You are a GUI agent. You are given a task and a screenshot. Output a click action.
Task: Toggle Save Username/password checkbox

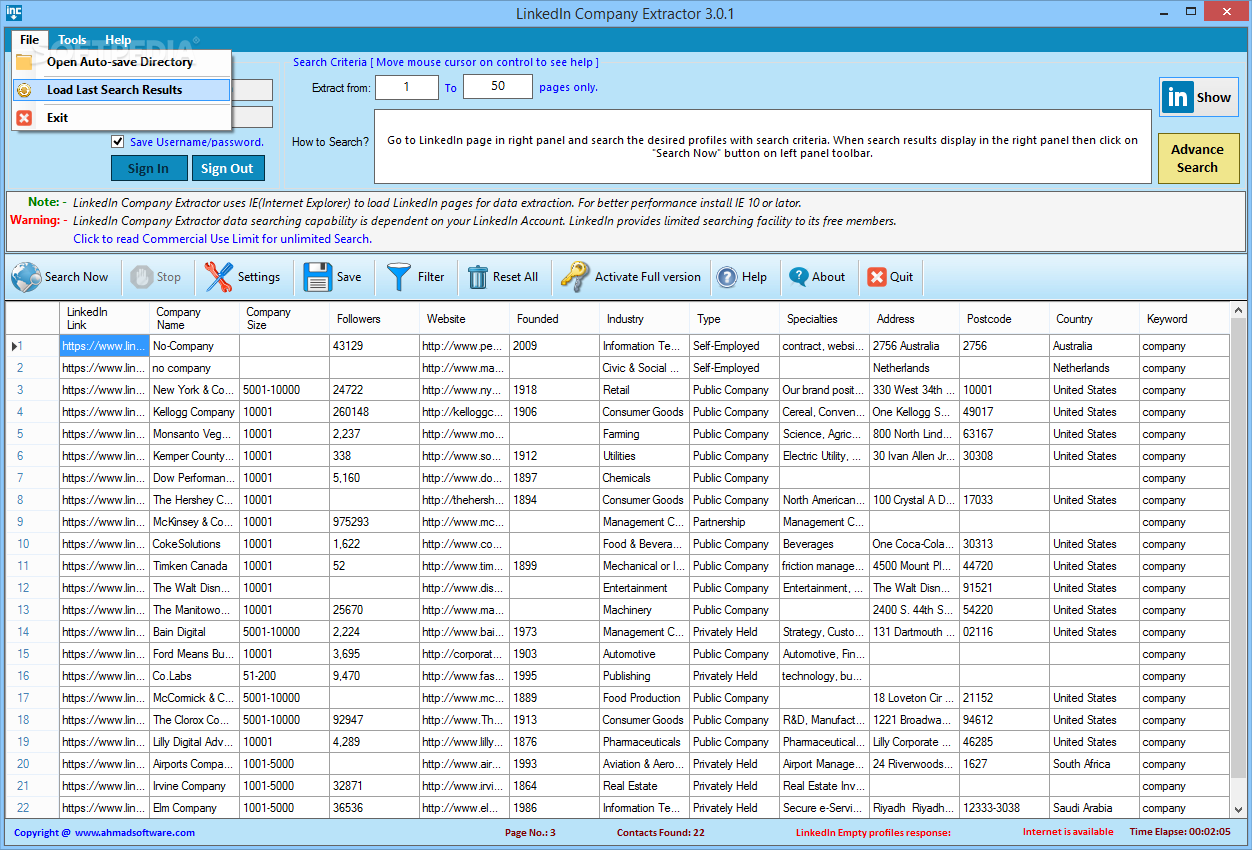(x=118, y=141)
